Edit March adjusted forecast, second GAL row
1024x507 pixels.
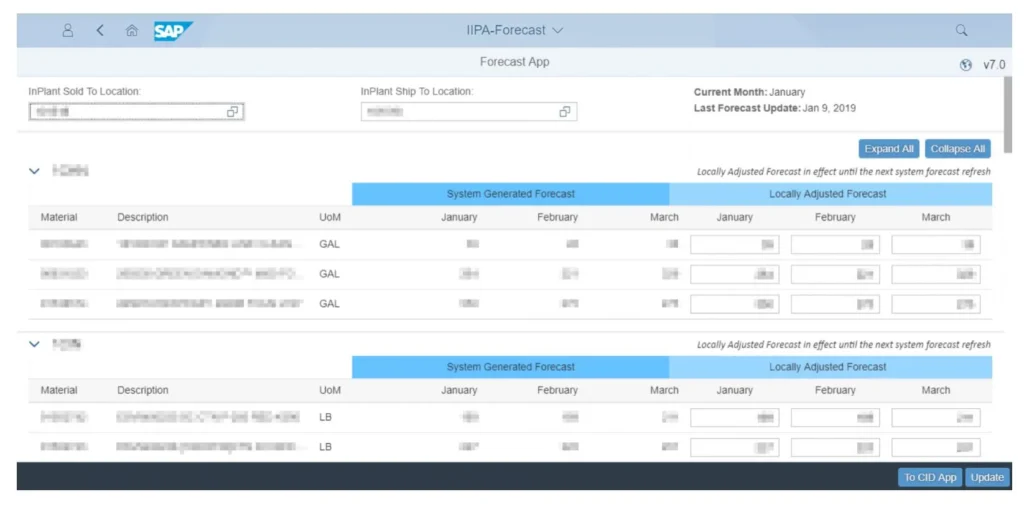(x=936, y=274)
